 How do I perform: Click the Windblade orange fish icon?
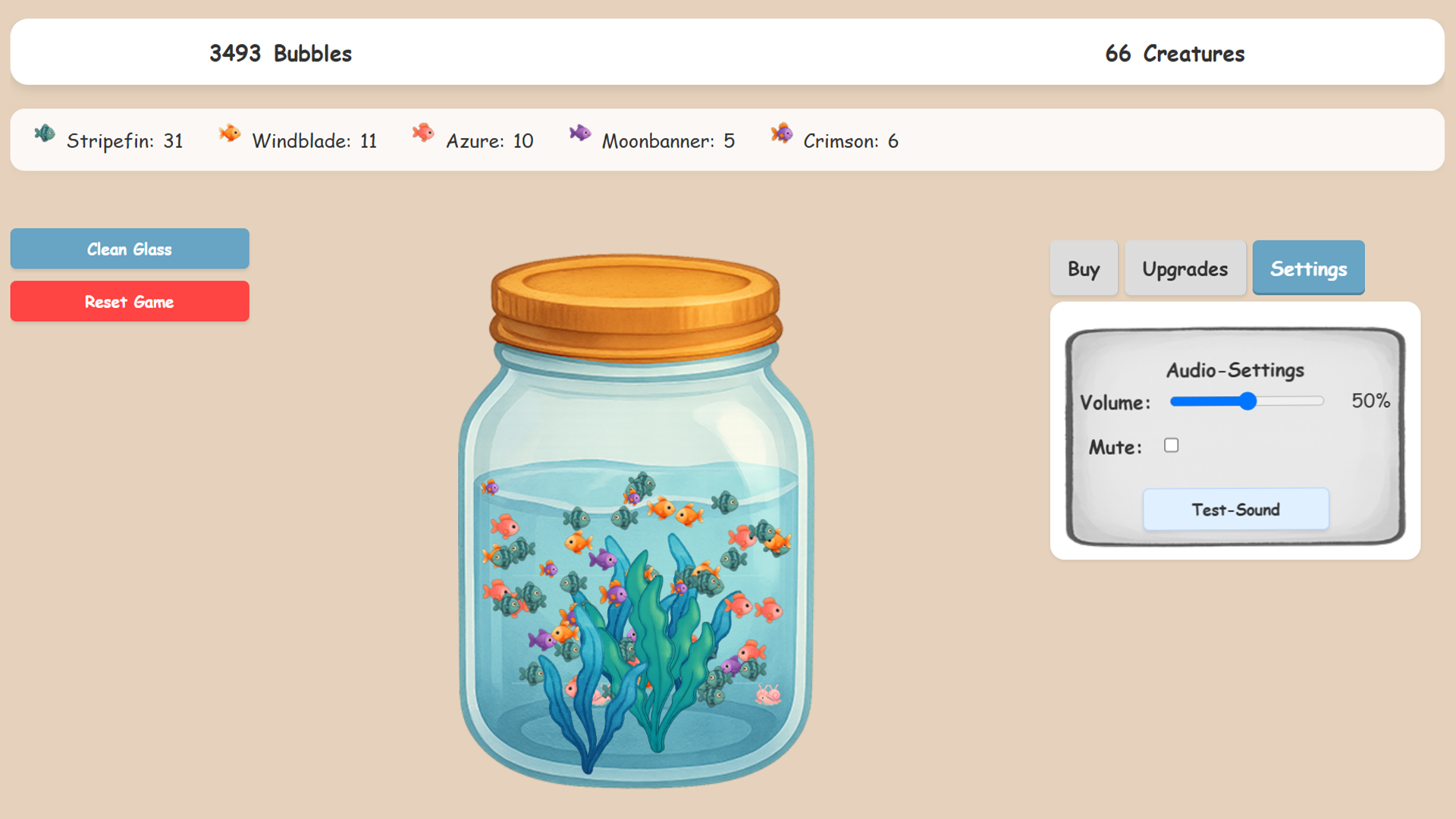[x=229, y=134]
